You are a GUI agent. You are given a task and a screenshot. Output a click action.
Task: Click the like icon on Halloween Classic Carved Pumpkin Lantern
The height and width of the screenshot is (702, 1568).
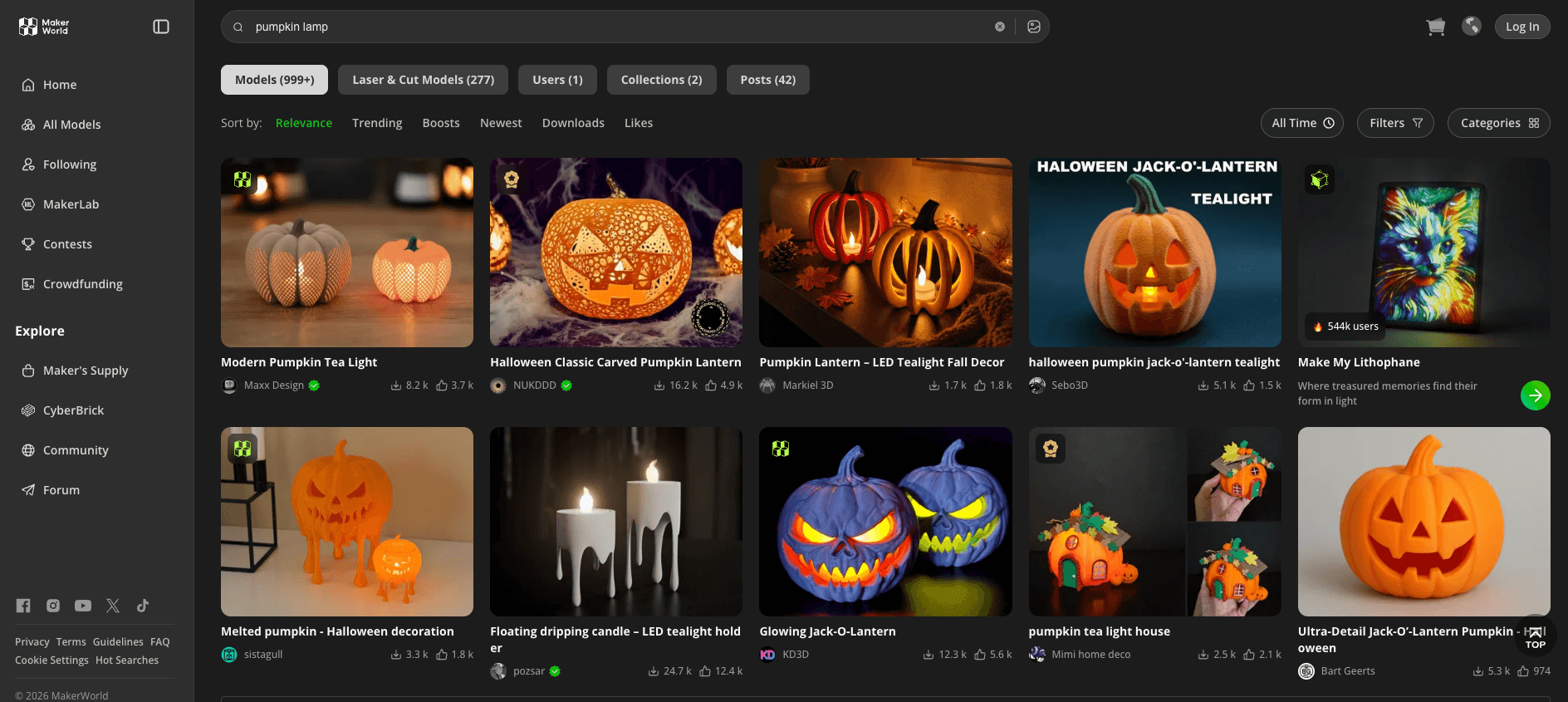[x=711, y=385]
